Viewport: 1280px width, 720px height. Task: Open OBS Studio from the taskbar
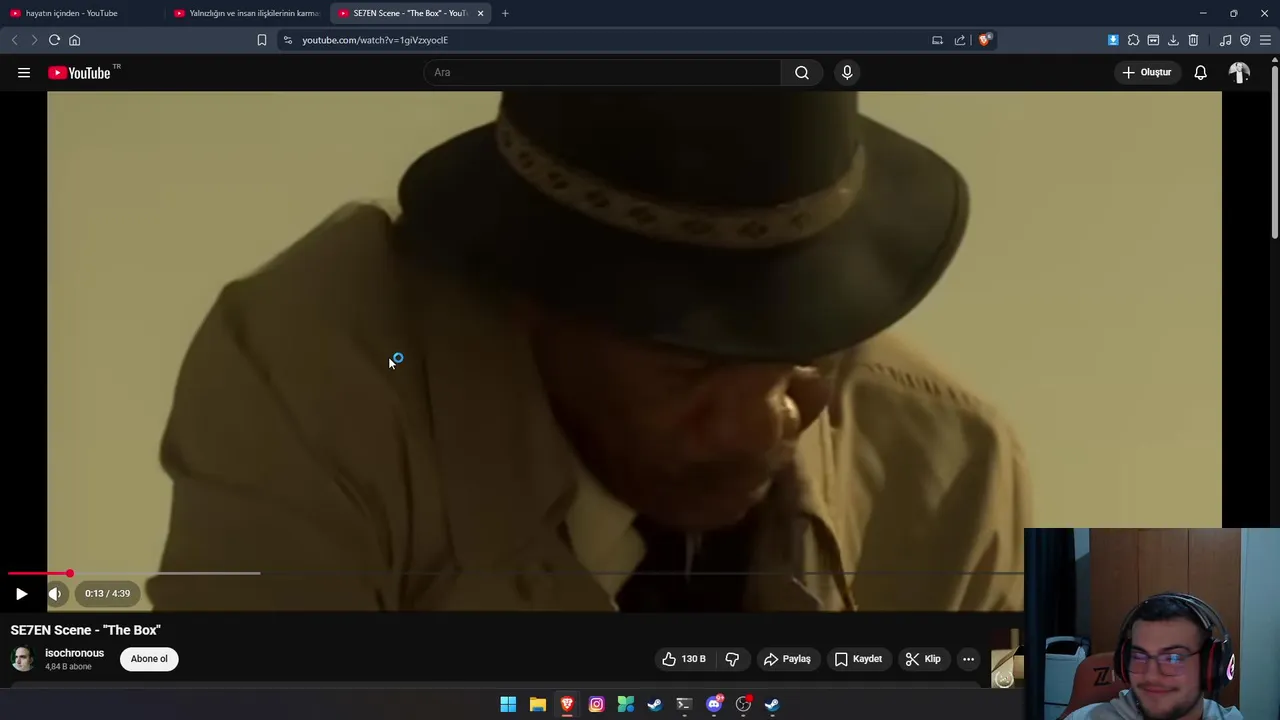coord(743,704)
